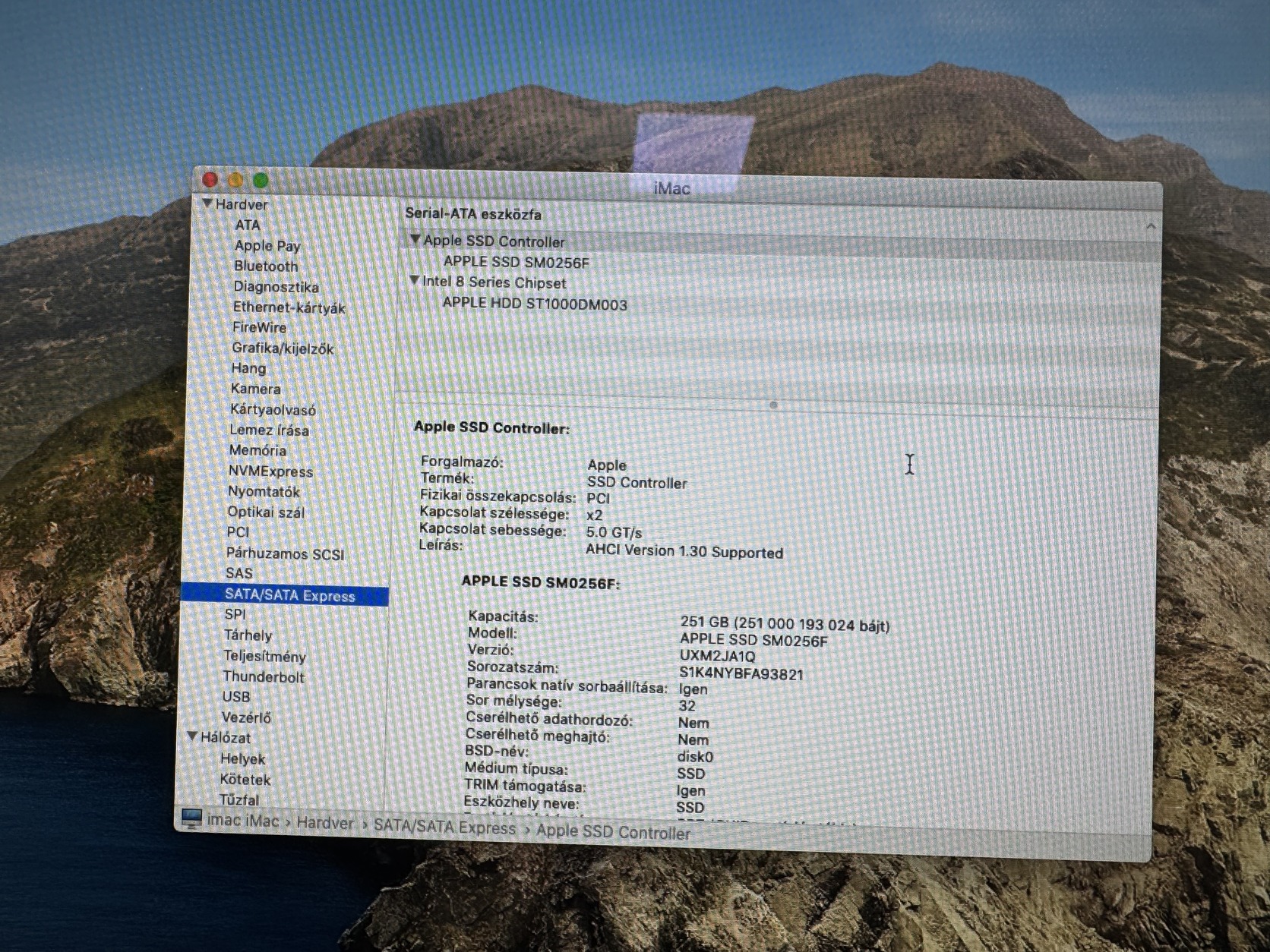Select Kötetek under Hálózat

[x=245, y=779]
